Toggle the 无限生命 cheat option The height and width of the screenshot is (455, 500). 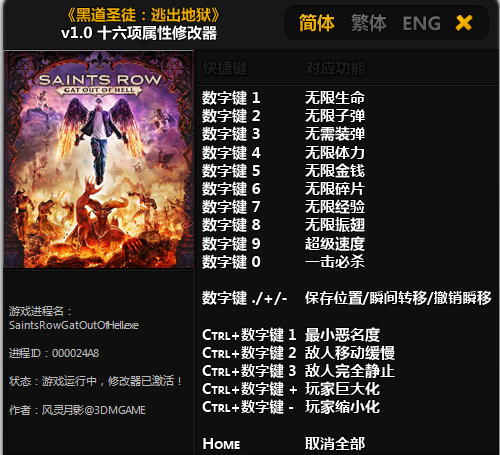coord(335,98)
